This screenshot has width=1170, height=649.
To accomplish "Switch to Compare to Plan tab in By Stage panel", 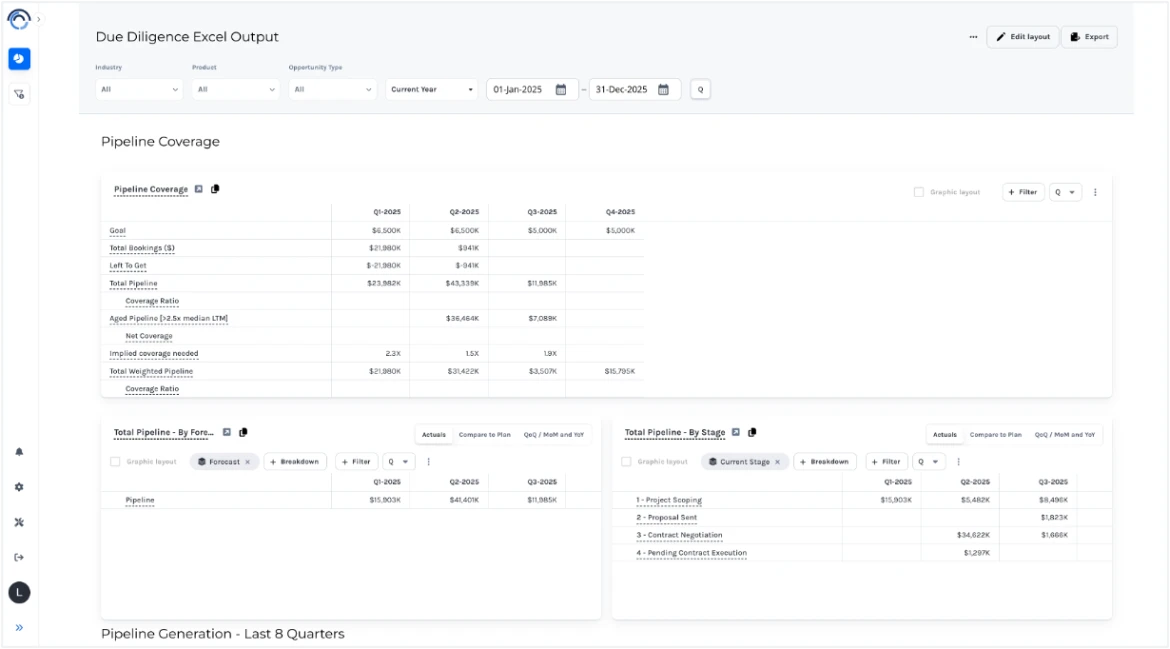I will tap(995, 435).
